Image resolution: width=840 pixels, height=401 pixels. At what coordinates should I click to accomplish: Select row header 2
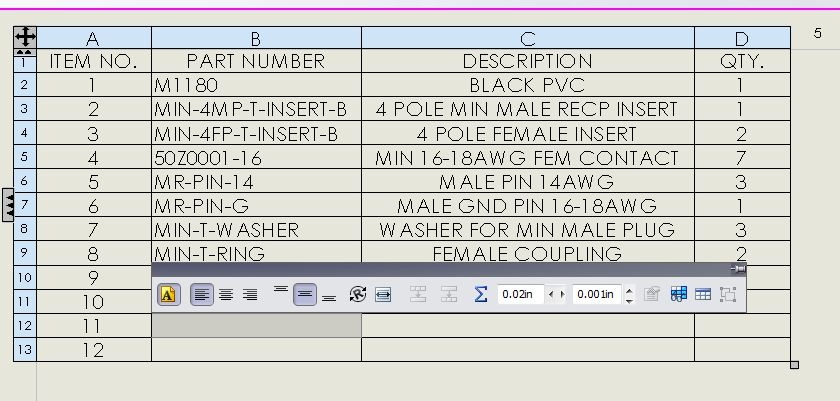25,85
